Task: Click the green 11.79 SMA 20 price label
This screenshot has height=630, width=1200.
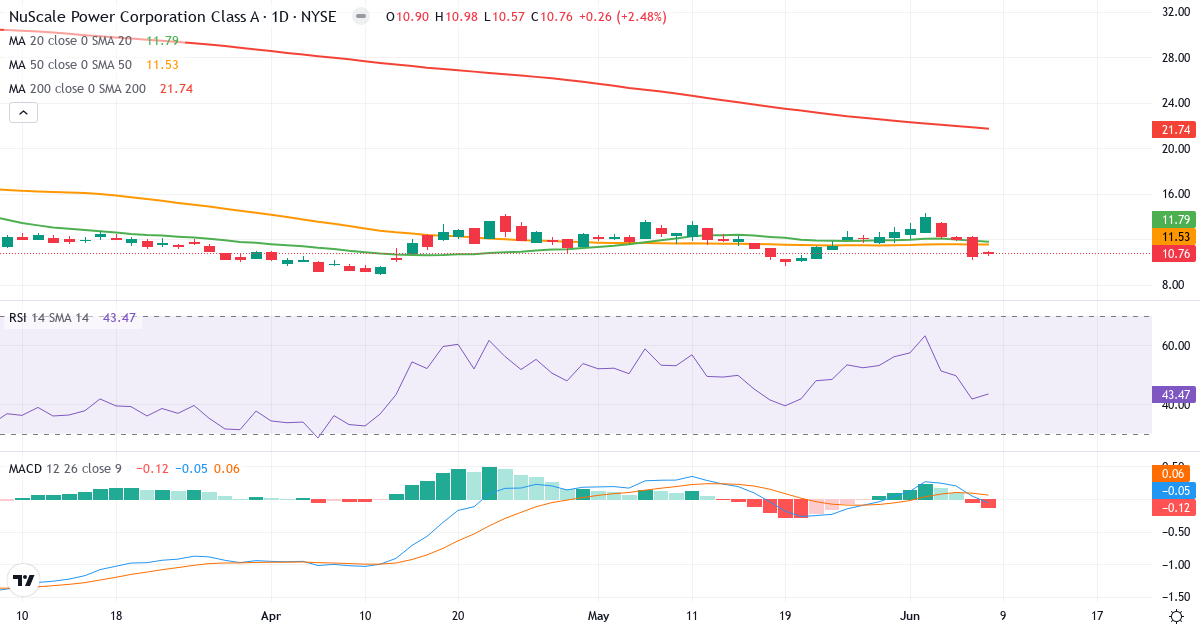Action: [1175, 219]
